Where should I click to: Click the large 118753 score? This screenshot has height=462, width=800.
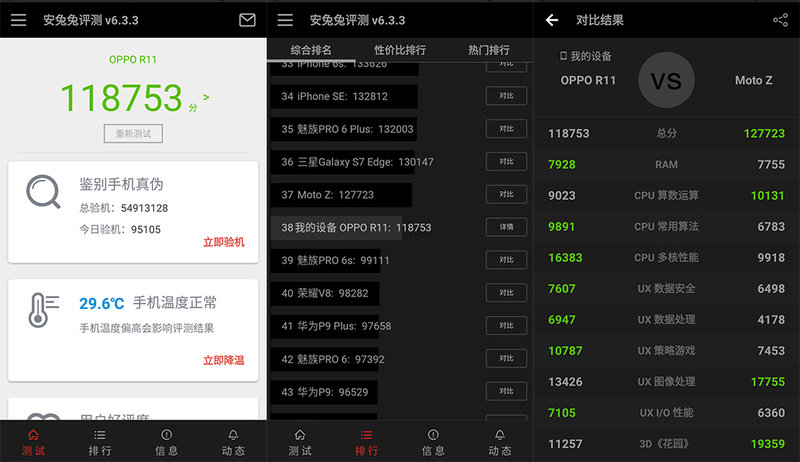pyautogui.click(x=121, y=98)
